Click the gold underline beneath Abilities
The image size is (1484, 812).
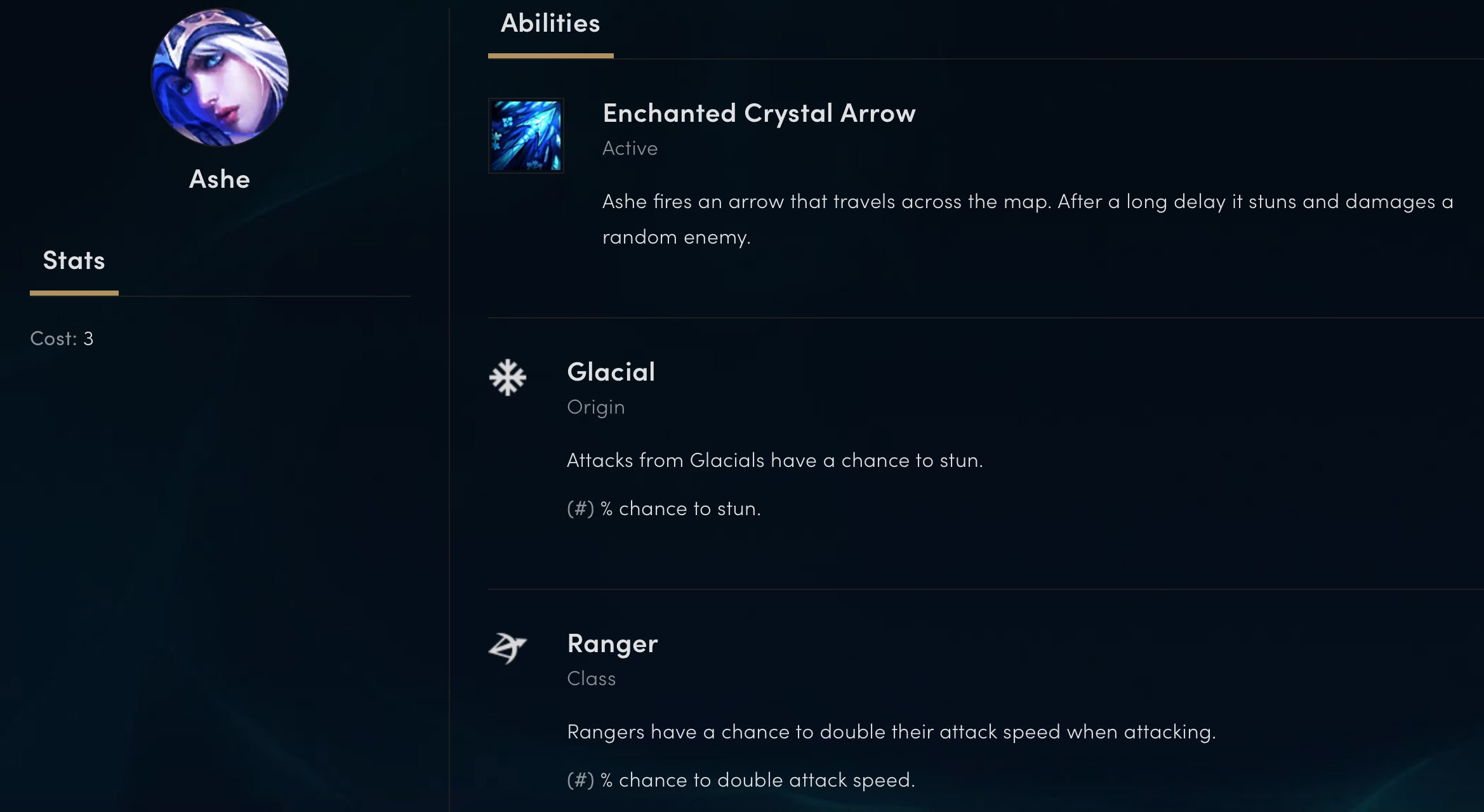[x=550, y=56]
